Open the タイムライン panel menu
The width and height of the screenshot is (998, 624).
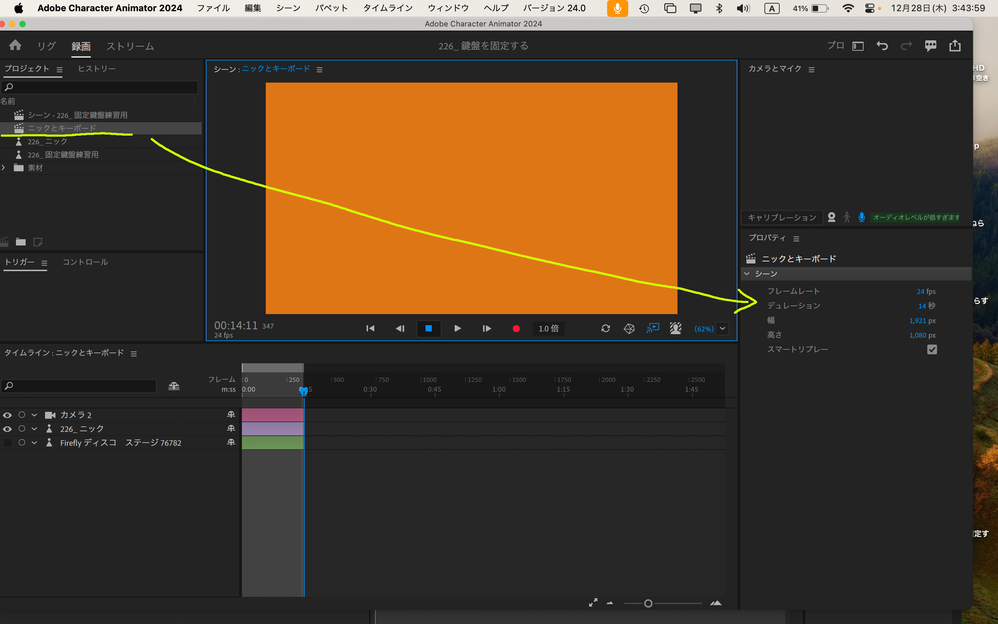pos(134,353)
